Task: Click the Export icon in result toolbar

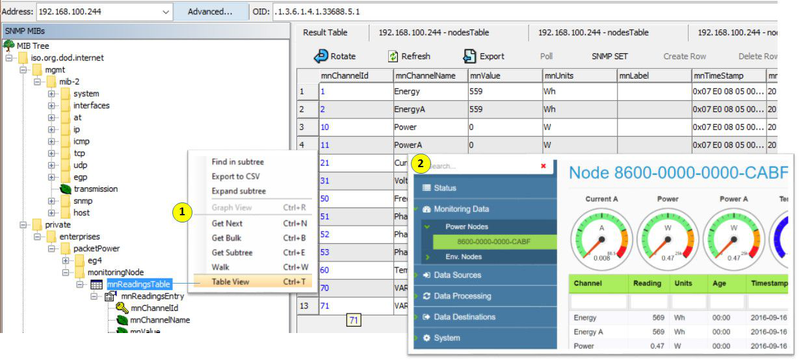Action: [469, 56]
